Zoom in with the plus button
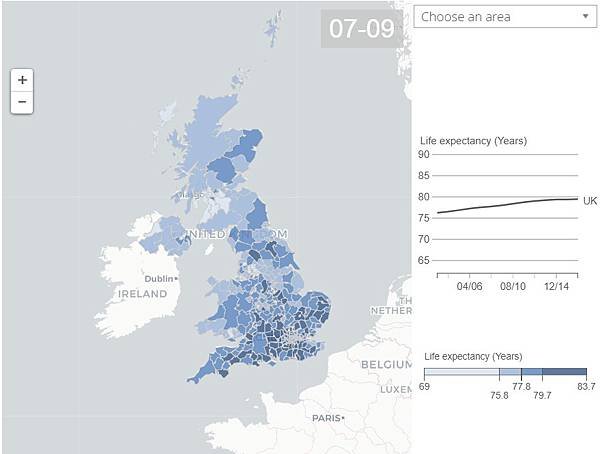The image size is (600, 454). (x=22, y=80)
